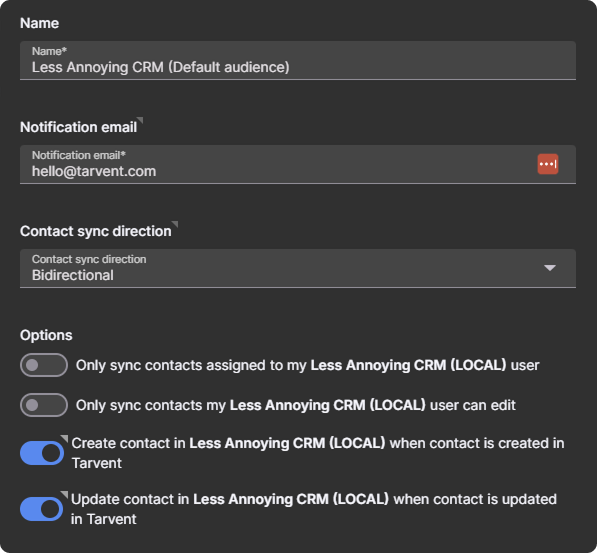This screenshot has height=553, width=597.
Task: Click the Name section heading
Action: [x=39, y=23]
